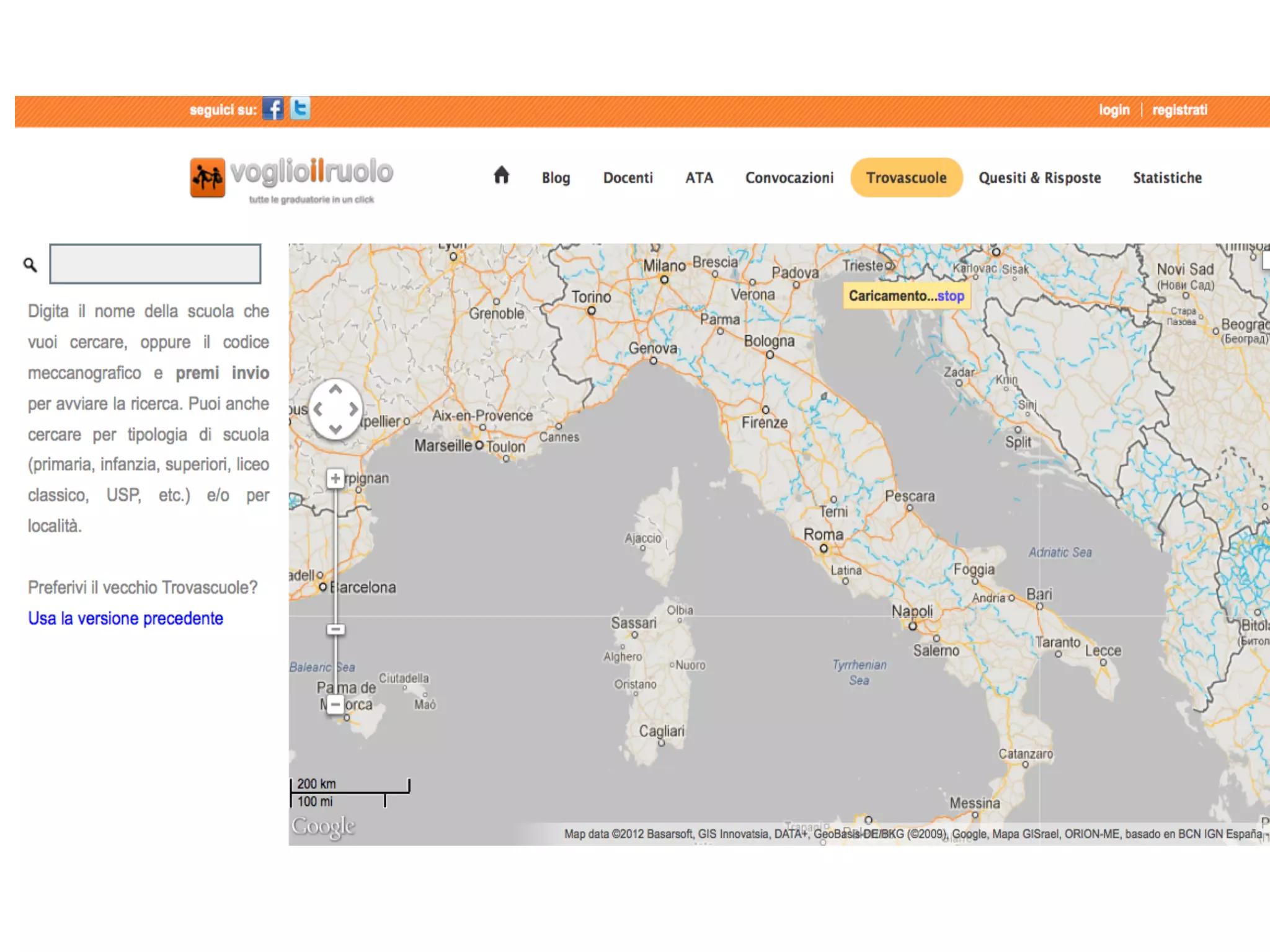1270x952 pixels.
Task: Click the Bari city label
Action: click(1039, 594)
